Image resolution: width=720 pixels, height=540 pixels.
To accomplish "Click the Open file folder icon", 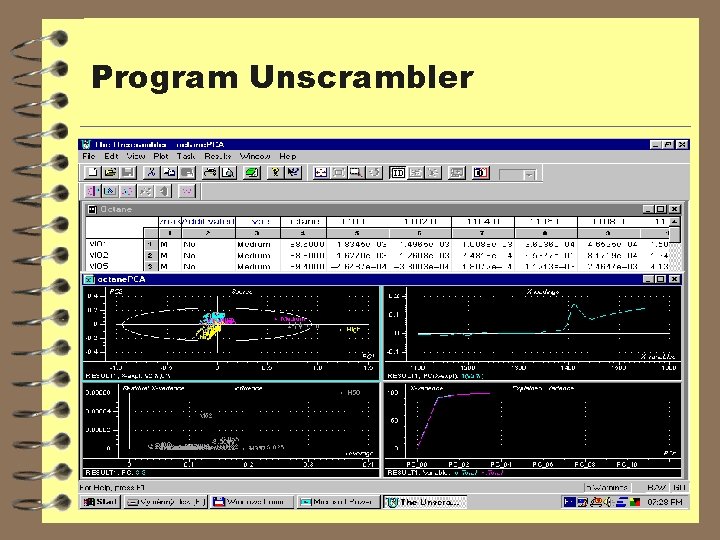I will 110,173.
